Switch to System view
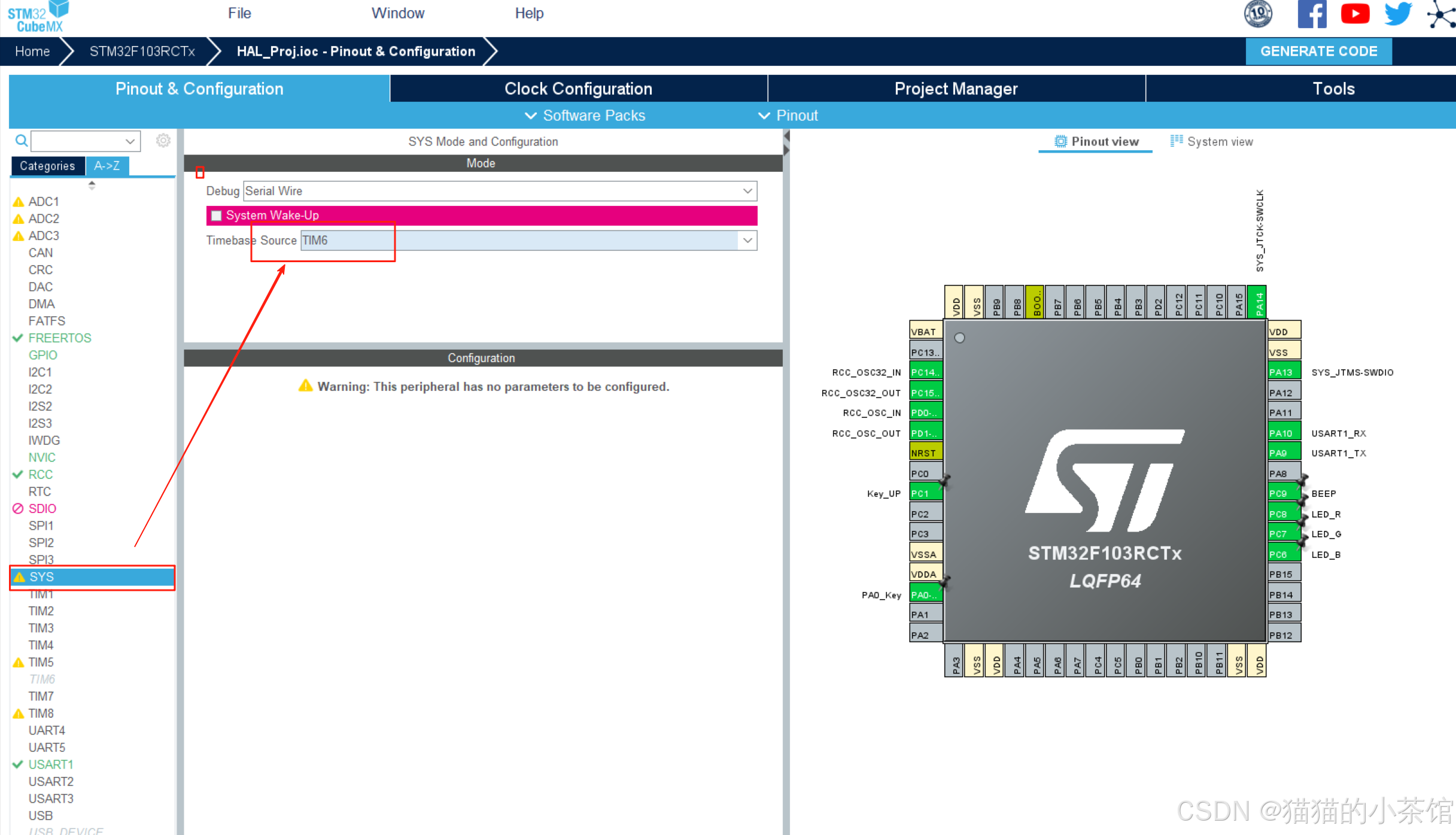1456x835 pixels. pyautogui.click(x=1212, y=142)
